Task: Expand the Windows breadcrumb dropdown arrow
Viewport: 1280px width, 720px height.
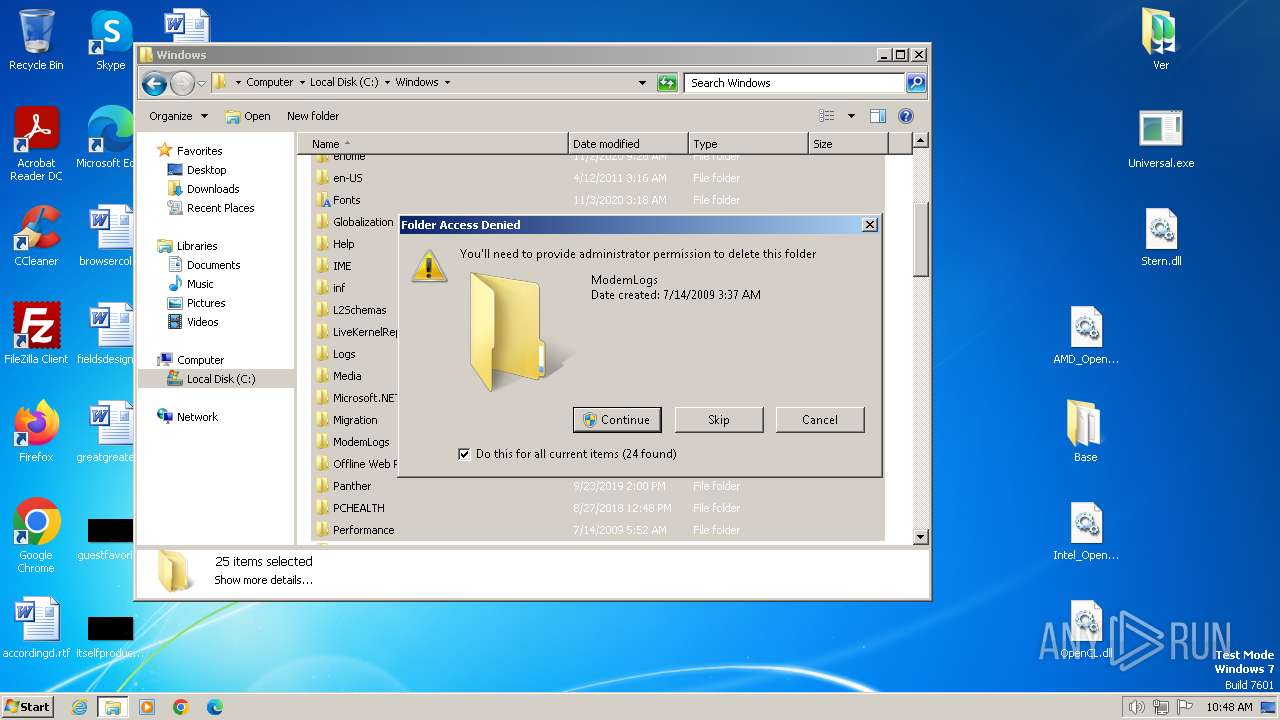Action: (x=447, y=83)
